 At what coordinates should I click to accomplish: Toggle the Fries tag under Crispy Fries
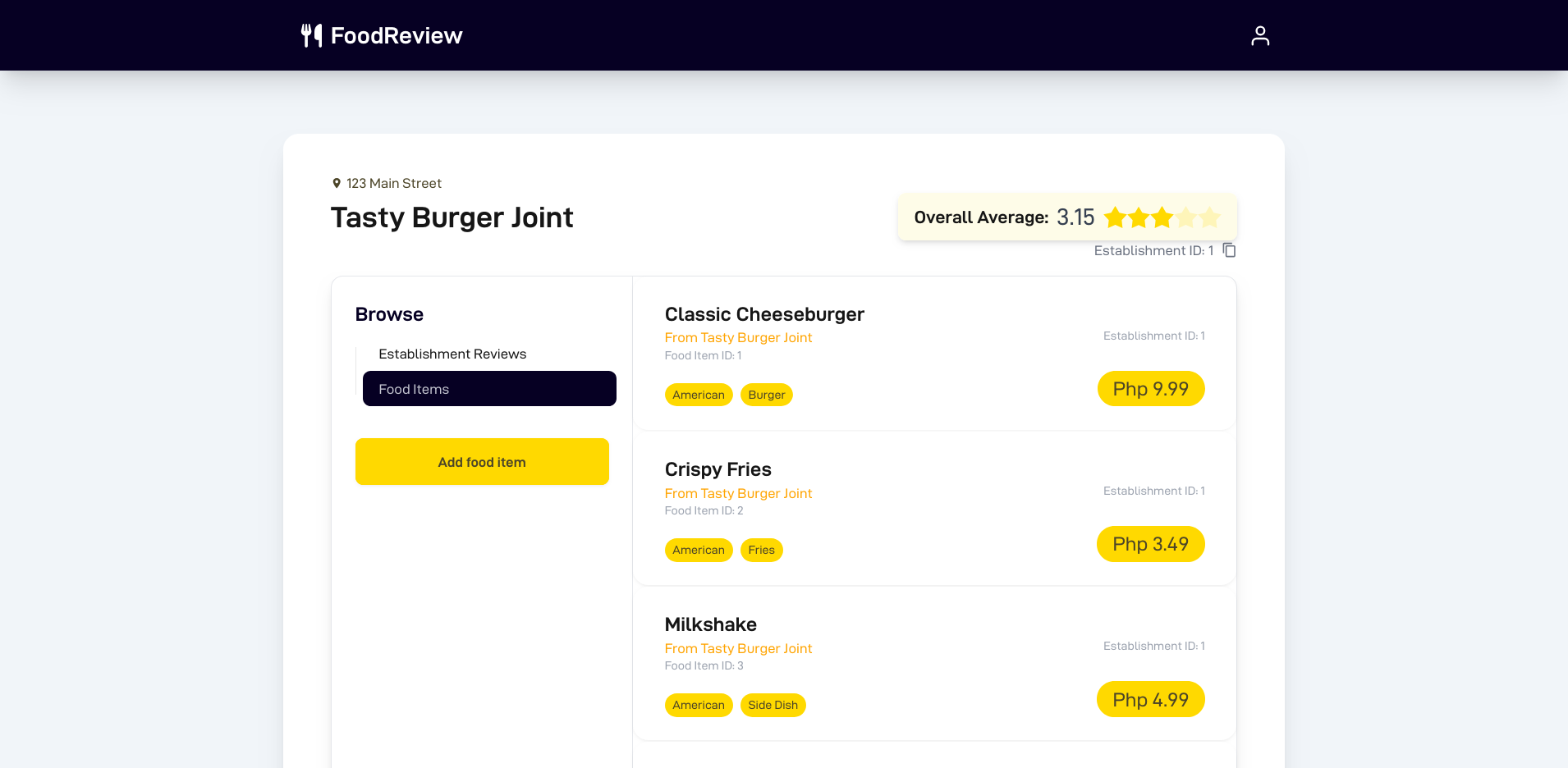tap(761, 550)
